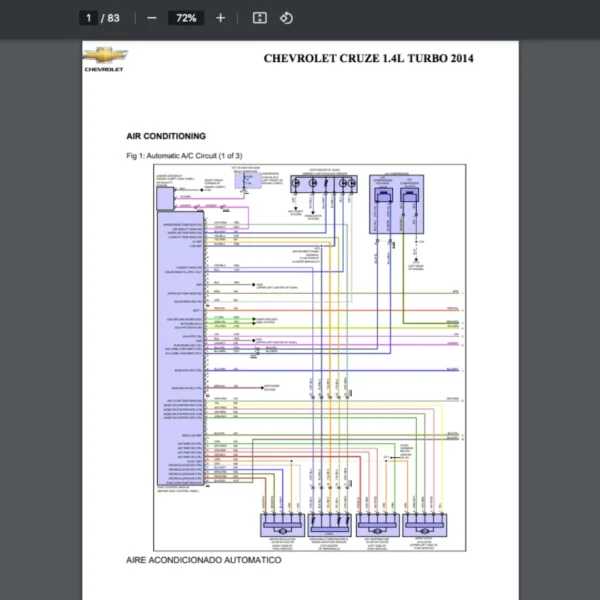Image resolution: width=600 pixels, height=600 pixels.
Task: Click the zoom in plus button
Action: click(x=221, y=18)
